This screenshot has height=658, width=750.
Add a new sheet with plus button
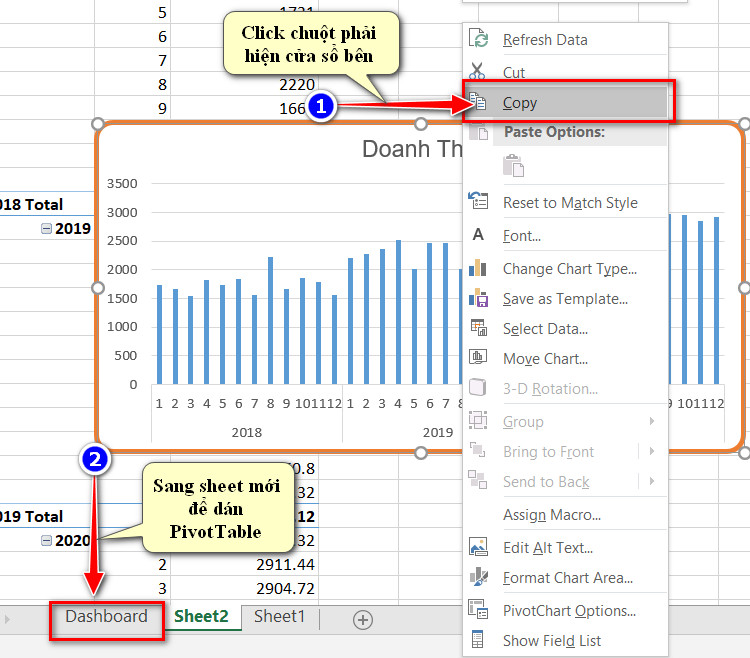(x=363, y=620)
